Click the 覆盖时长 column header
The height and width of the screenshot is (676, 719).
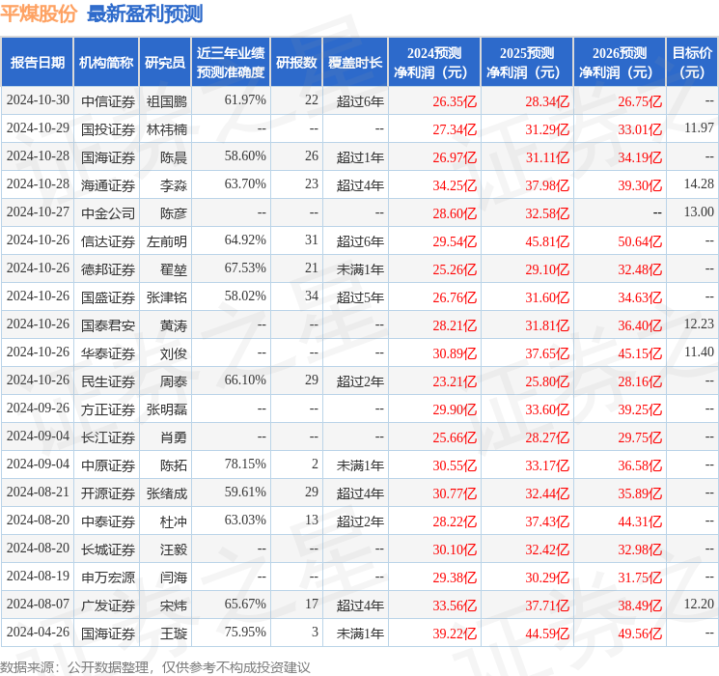point(355,62)
